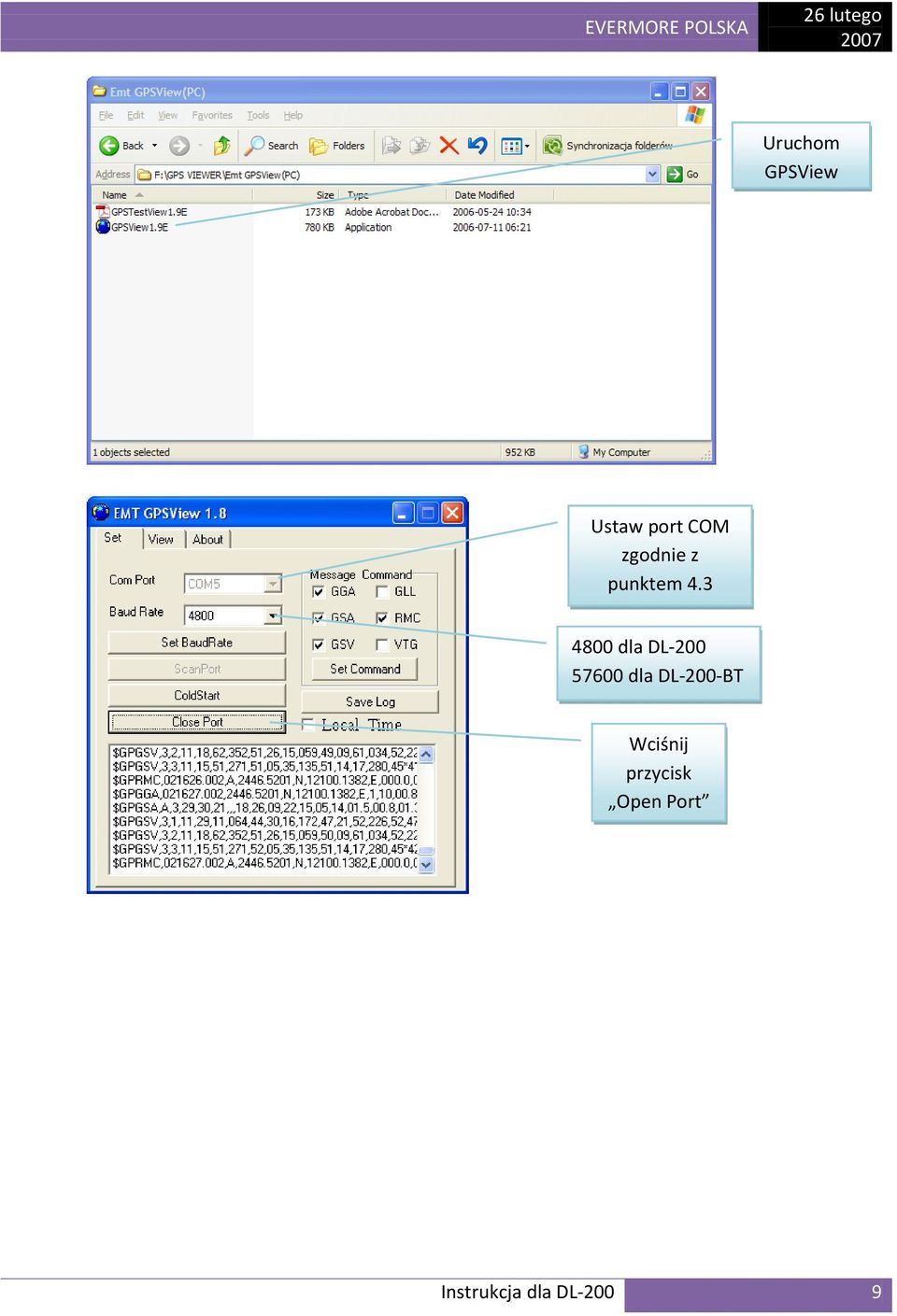This screenshot has width=897, height=1316.
Task: Click the Set BaudRate button
Action: tap(197, 643)
